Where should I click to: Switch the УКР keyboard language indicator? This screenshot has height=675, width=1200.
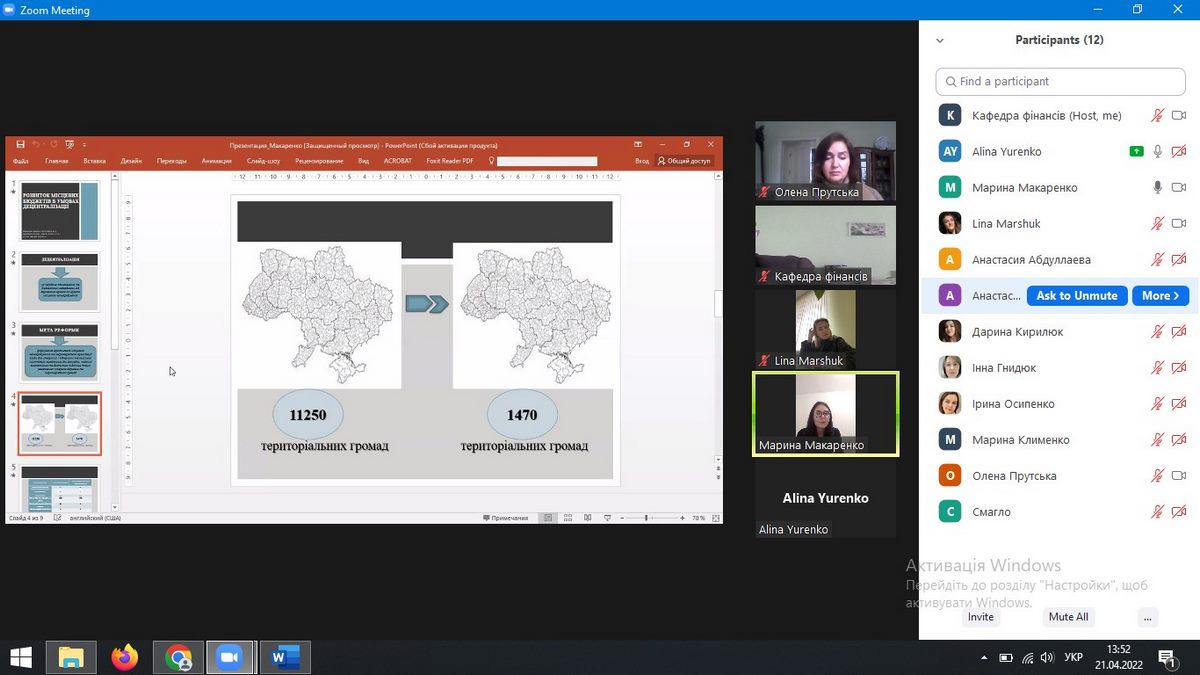pyautogui.click(x=1073, y=658)
